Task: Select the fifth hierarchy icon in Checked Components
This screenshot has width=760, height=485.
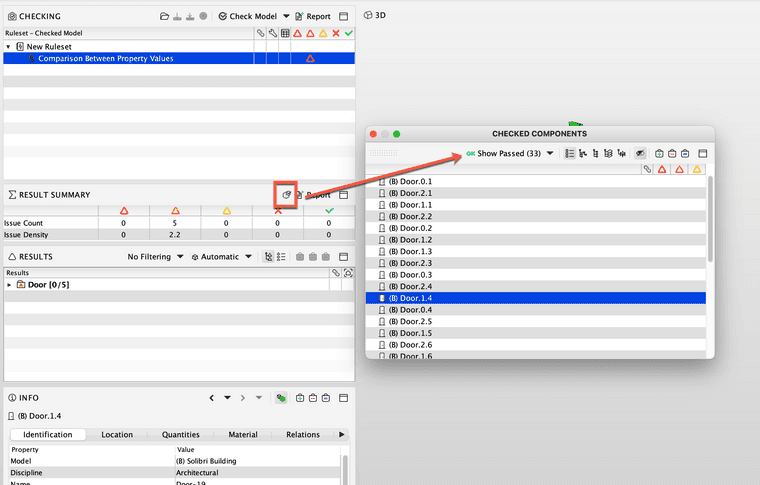Action: click(x=621, y=154)
